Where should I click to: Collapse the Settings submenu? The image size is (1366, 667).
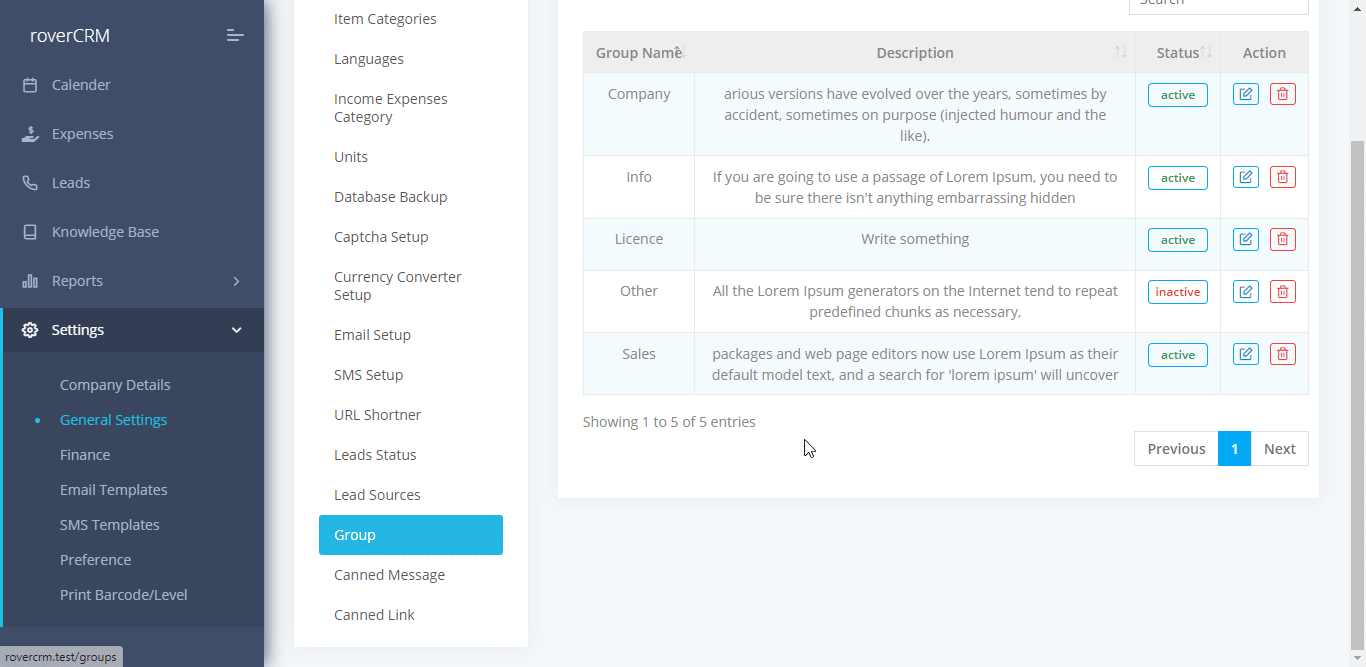coord(236,330)
